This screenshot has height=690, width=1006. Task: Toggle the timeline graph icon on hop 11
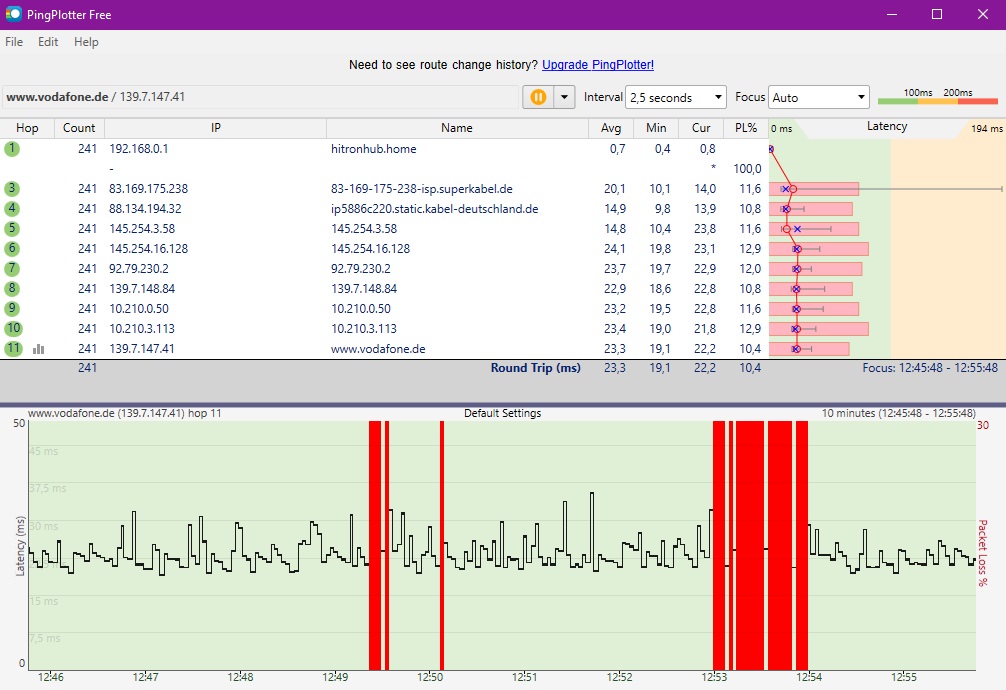[x=39, y=349]
